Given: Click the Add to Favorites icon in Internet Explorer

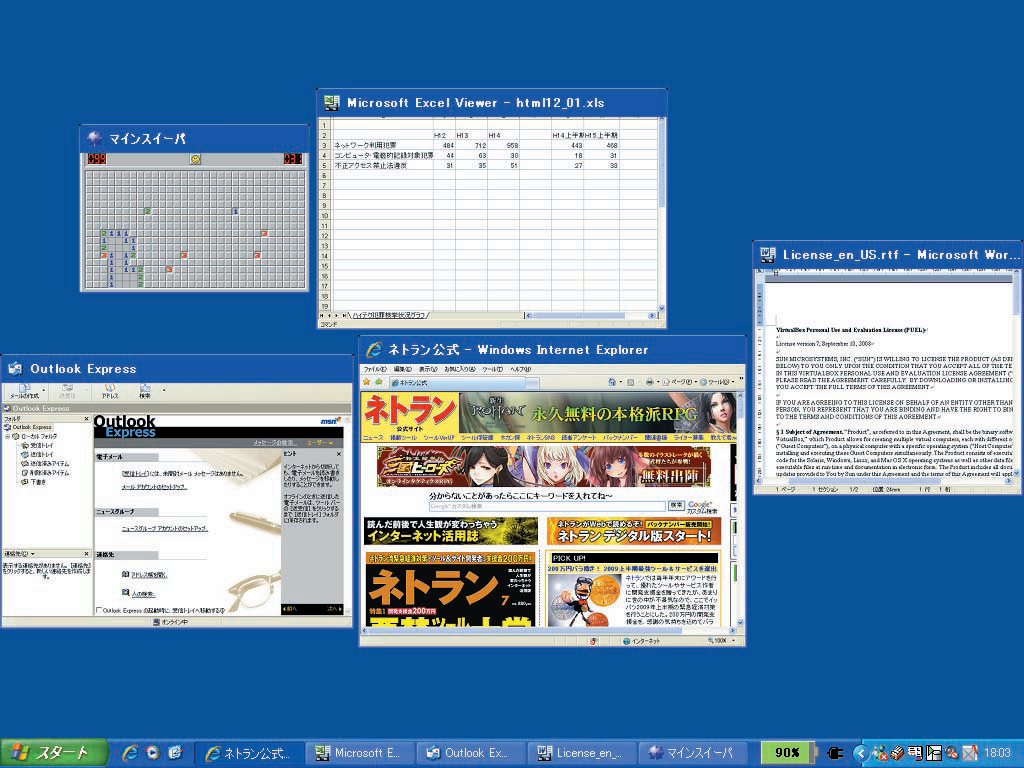Looking at the screenshot, I should (x=379, y=382).
